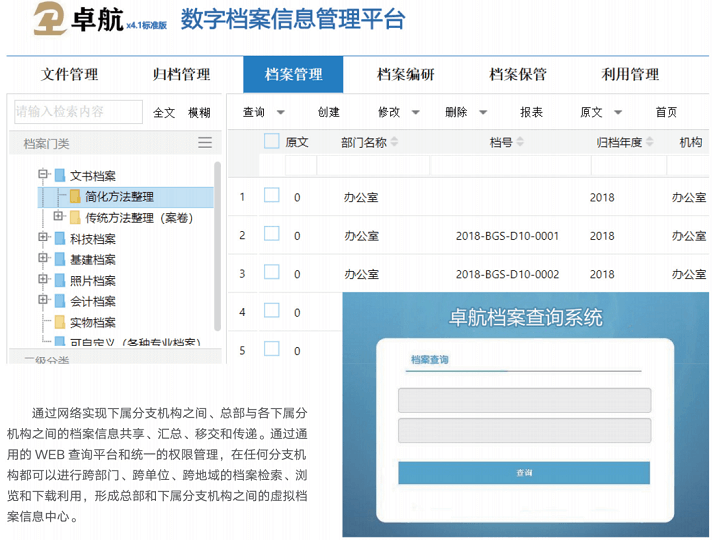Select 实物档案 in the tree

(x=93, y=322)
